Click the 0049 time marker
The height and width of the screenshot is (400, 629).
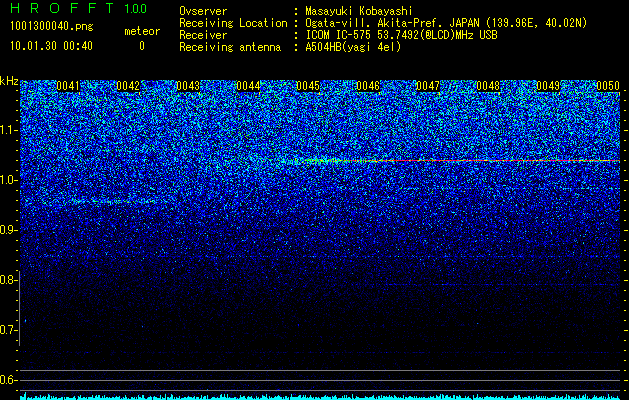[548, 86]
